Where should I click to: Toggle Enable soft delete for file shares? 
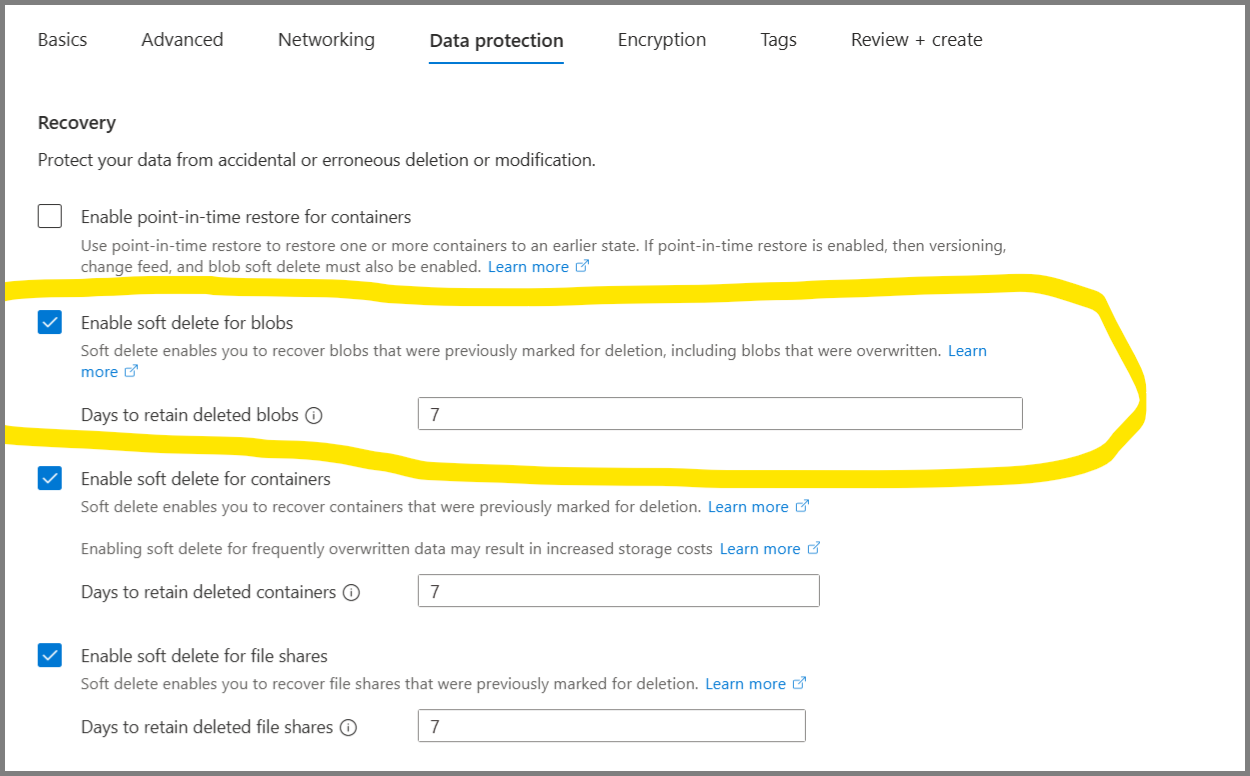tap(50, 655)
